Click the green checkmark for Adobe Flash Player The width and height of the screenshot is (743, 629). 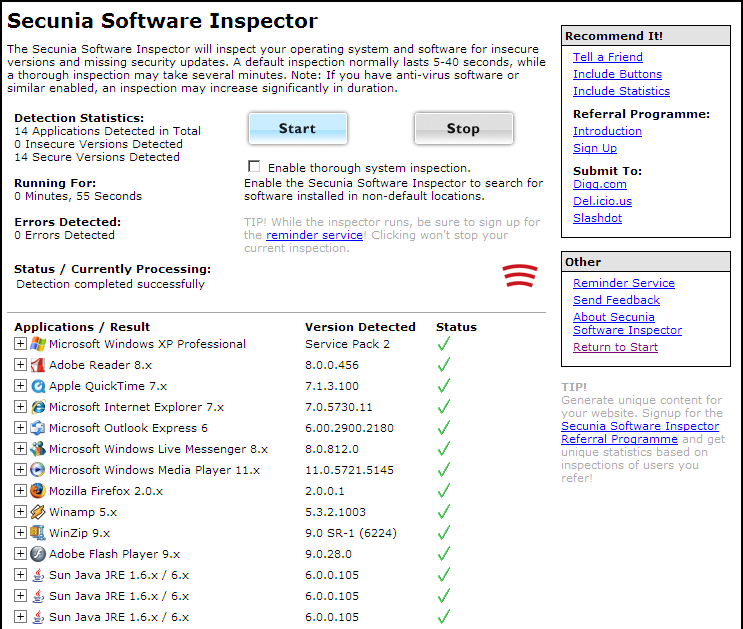click(x=444, y=553)
